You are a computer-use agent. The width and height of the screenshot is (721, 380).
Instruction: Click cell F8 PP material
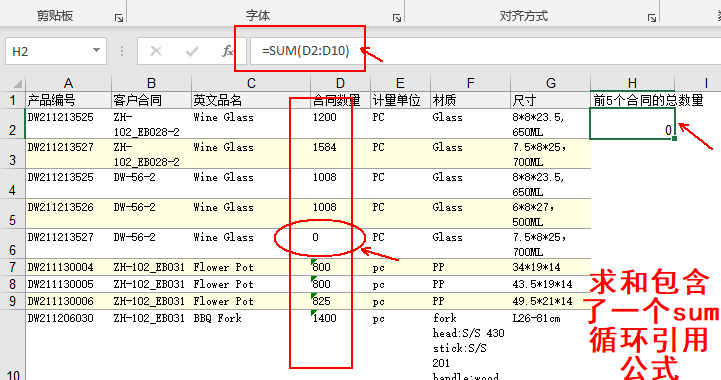pos(470,284)
